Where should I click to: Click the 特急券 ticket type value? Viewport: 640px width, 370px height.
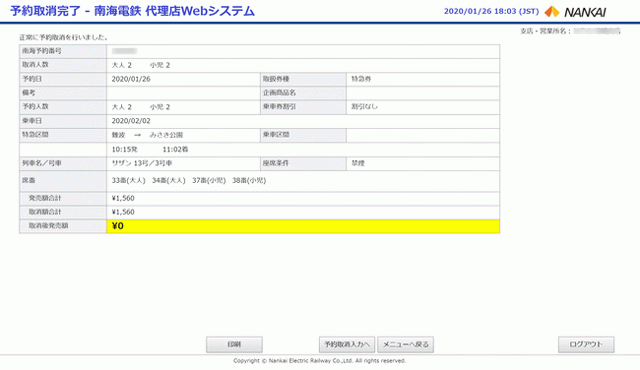pyautogui.click(x=361, y=79)
